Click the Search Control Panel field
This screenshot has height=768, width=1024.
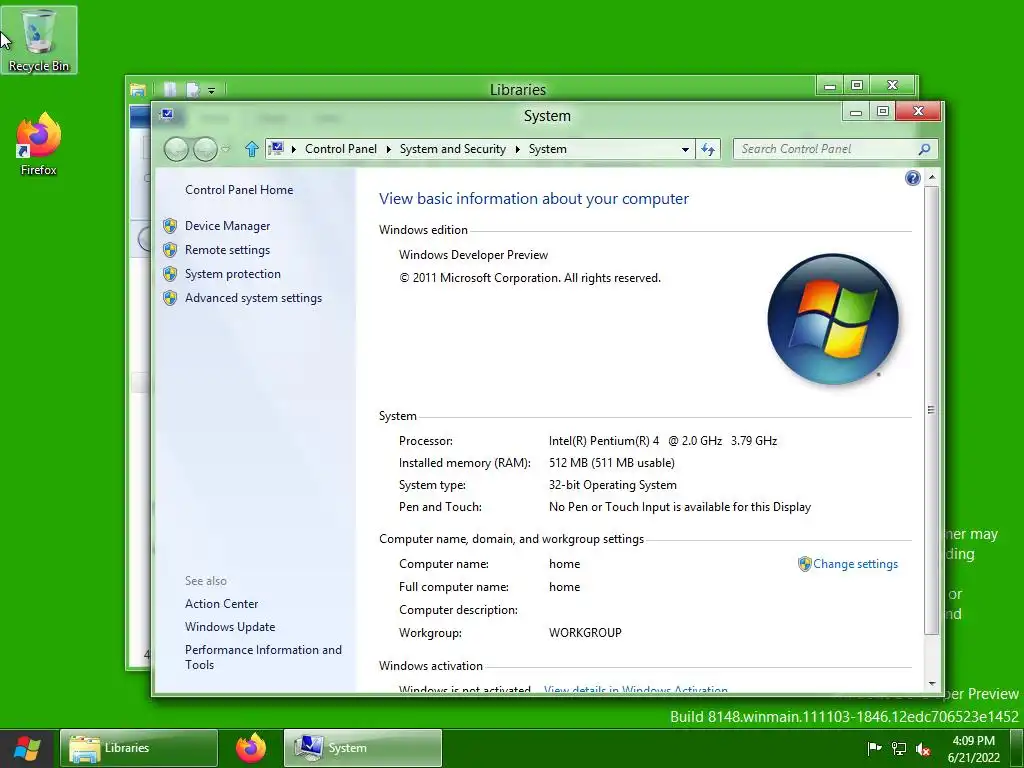[x=835, y=150]
